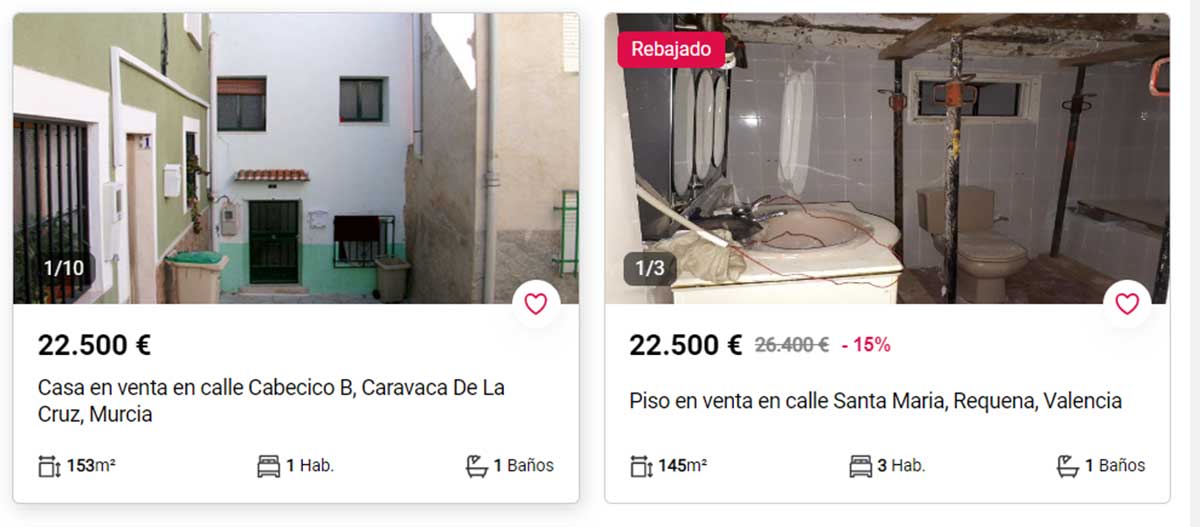The width and height of the screenshot is (1200, 527).
Task: Open the house exterior photo thumbnail
Action: click(296, 158)
